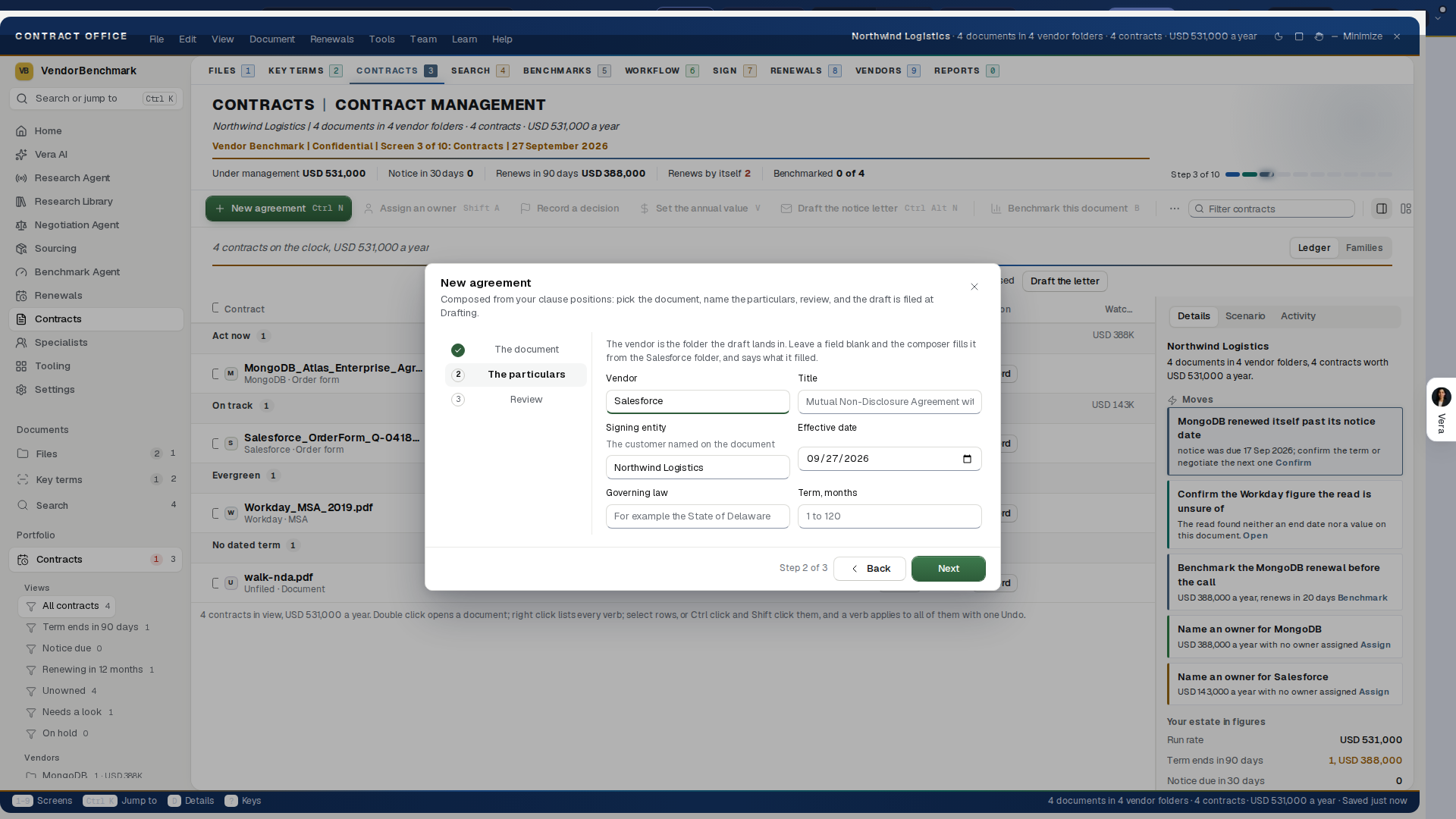1456x819 pixels.
Task: Check the Salesforce_OrderForm row checkbox
Action: click(x=215, y=444)
